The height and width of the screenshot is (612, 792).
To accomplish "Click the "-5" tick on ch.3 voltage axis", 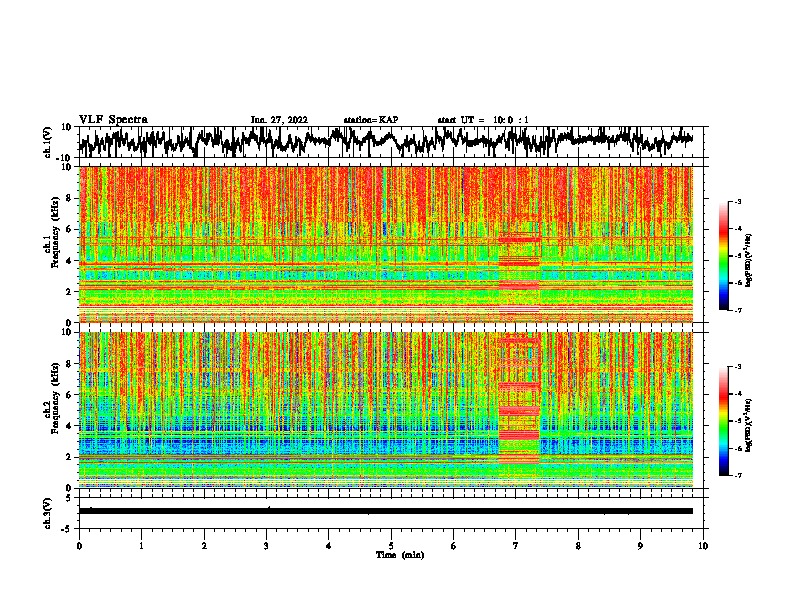I will 67,529.
